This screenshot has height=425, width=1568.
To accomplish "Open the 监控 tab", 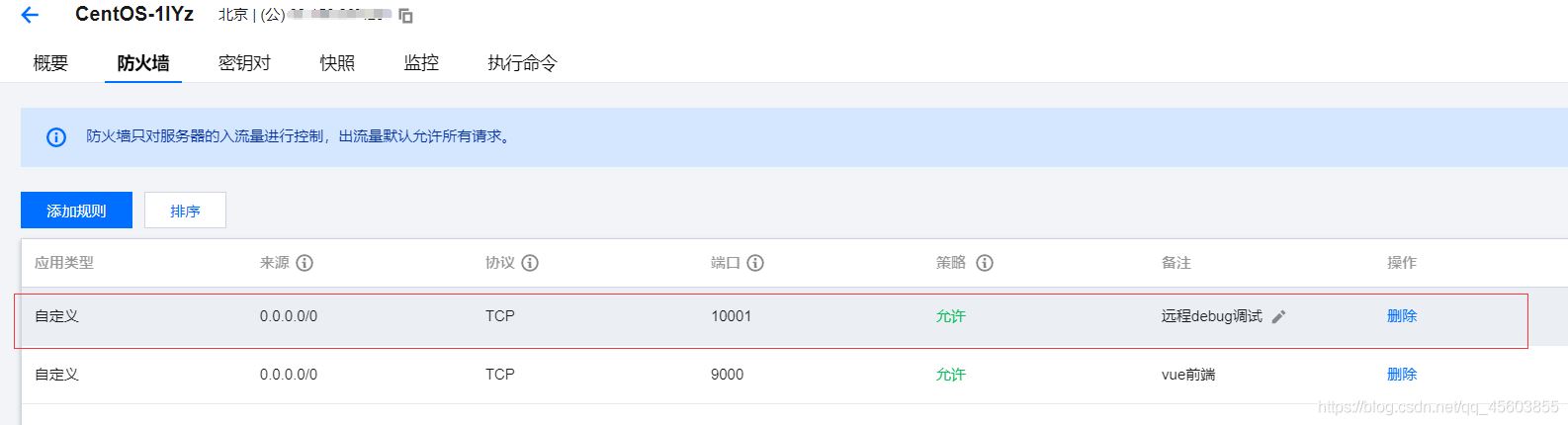I will point(421,63).
